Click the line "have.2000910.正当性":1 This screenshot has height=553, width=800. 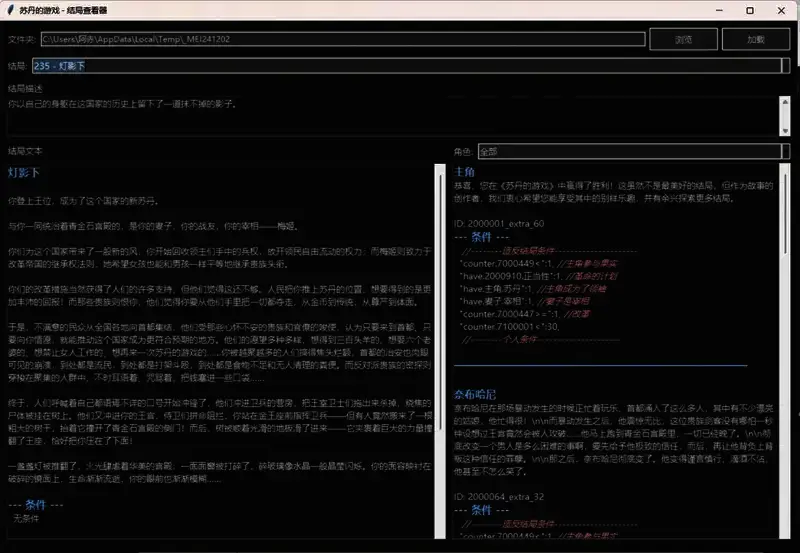pyautogui.click(x=511, y=276)
